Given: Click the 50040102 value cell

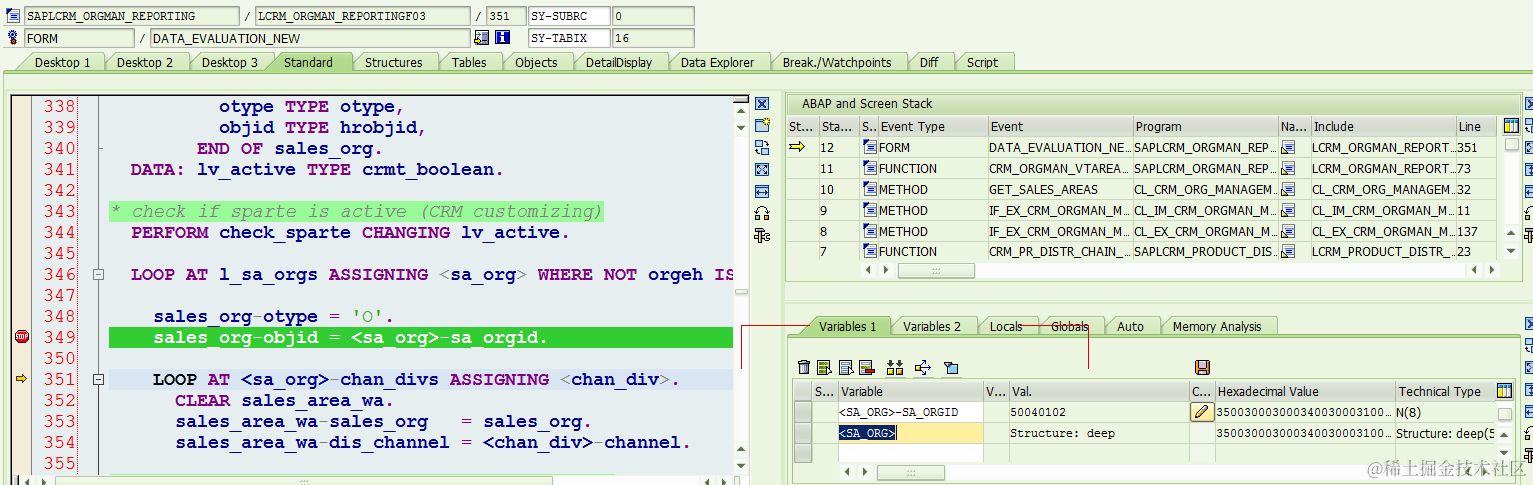Looking at the screenshot, I should click(x=1098, y=412).
